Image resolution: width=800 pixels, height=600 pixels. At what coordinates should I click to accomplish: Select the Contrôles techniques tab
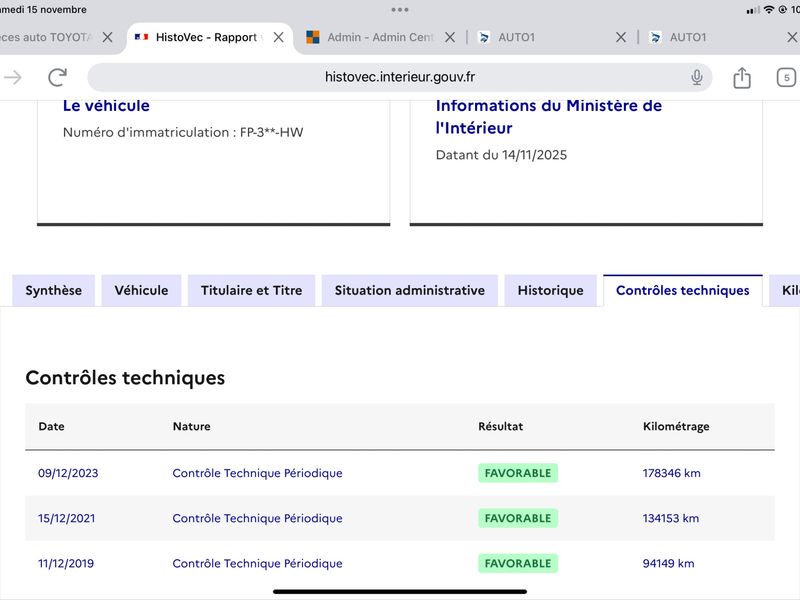pos(682,291)
